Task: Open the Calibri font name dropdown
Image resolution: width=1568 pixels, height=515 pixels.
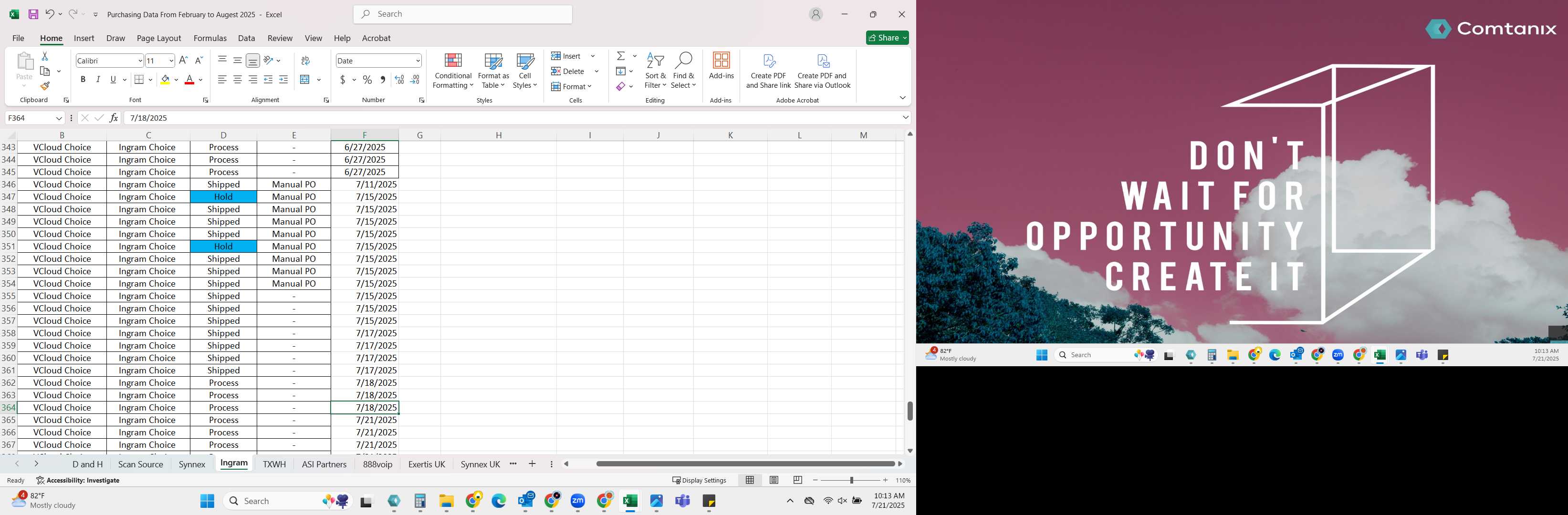Action: 140,61
